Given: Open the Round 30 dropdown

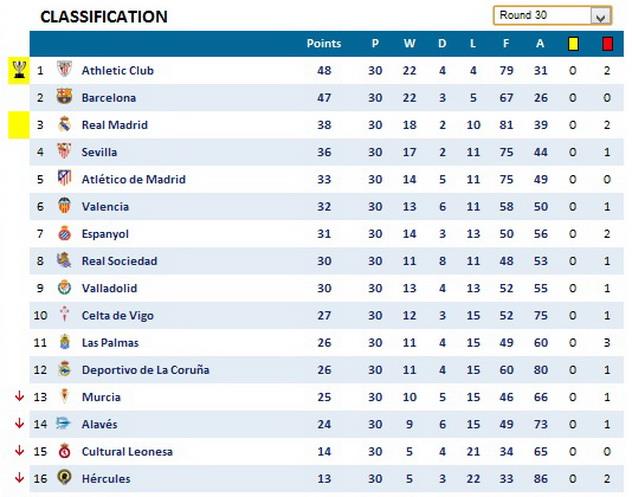Looking at the screenshot, I should point(600,16).
